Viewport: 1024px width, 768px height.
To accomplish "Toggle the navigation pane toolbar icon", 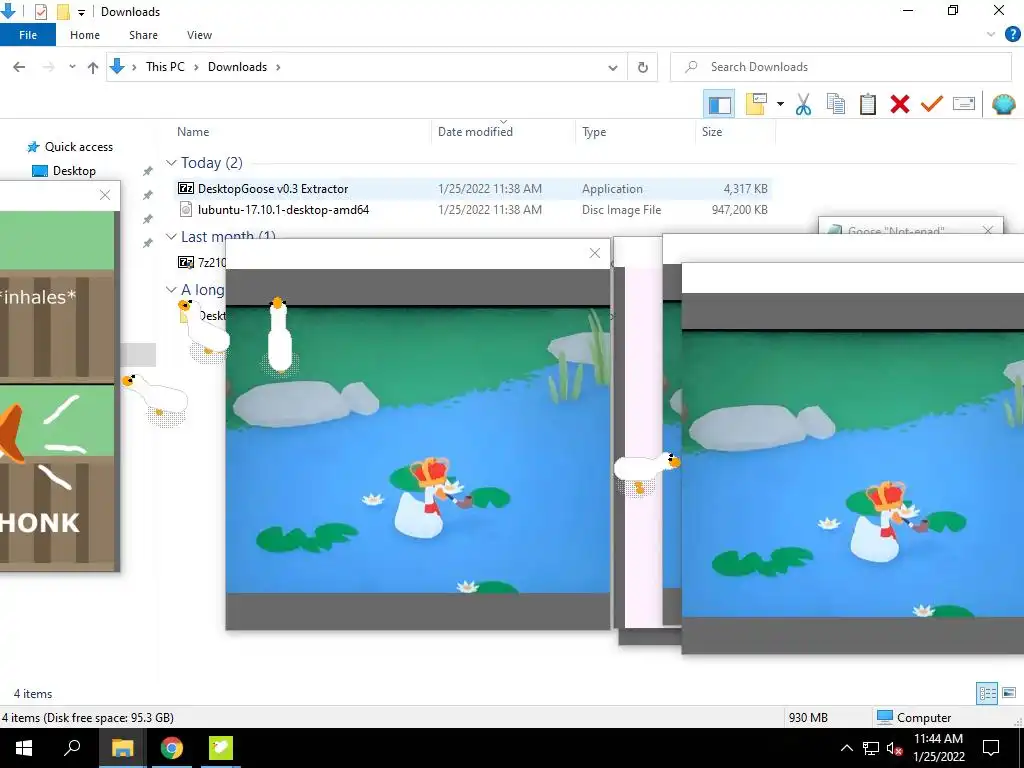I will click(x=719, y=104).
